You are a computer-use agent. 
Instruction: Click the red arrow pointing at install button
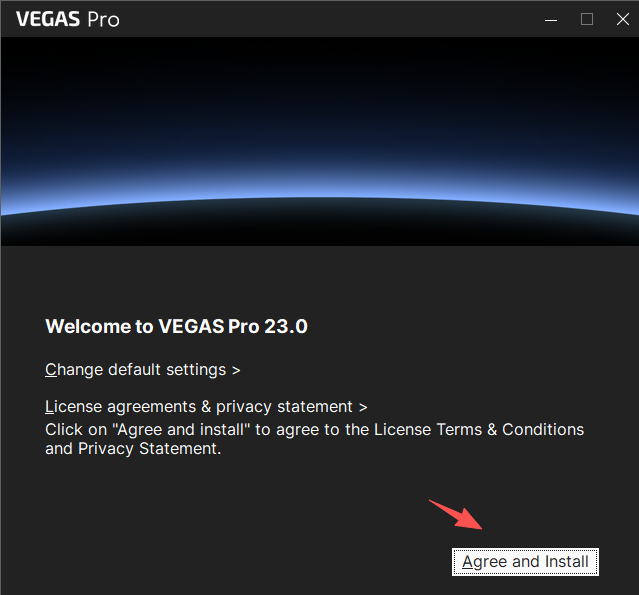(457, 513)
